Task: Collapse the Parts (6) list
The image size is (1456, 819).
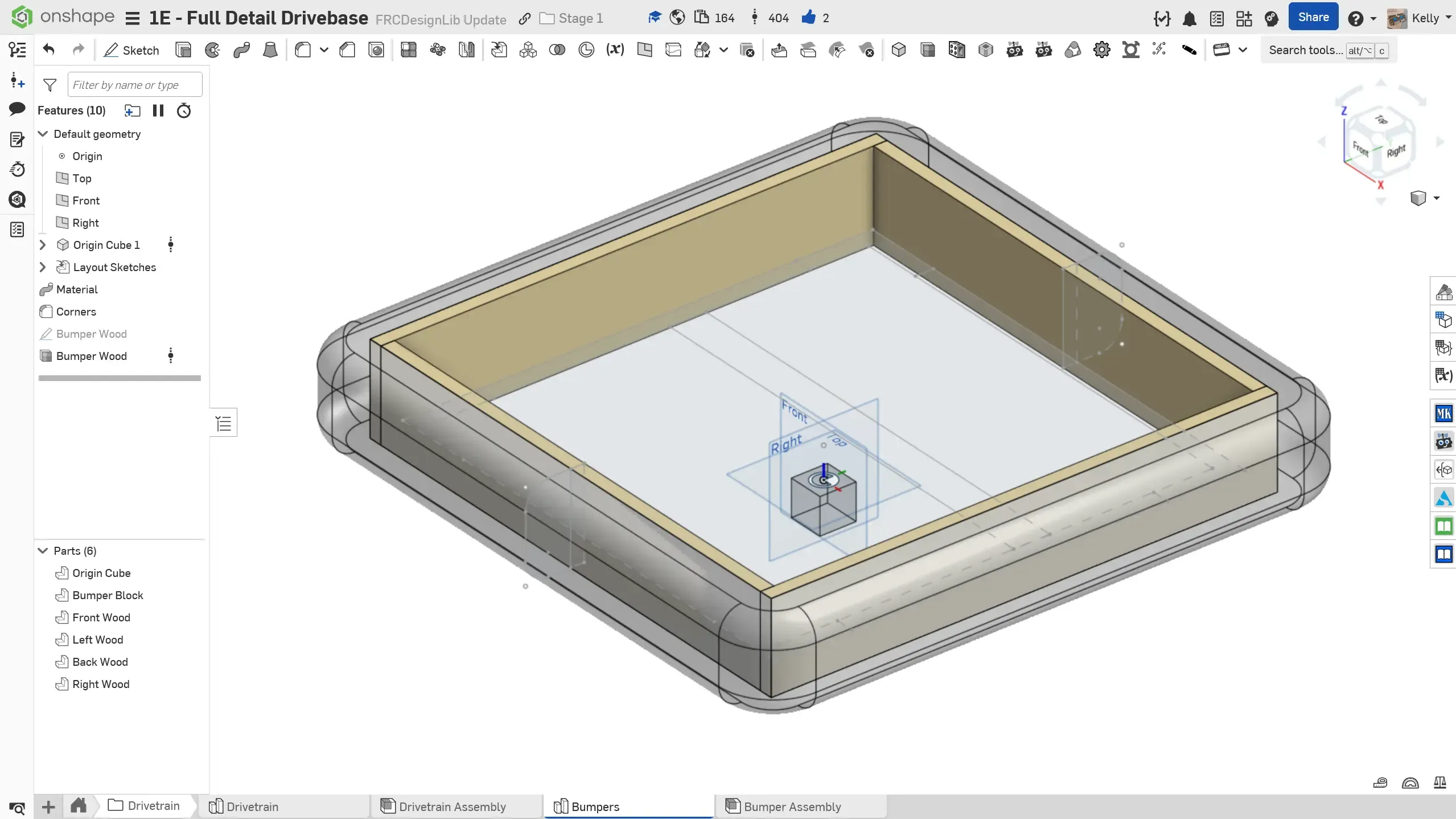Action: [43, 551]
